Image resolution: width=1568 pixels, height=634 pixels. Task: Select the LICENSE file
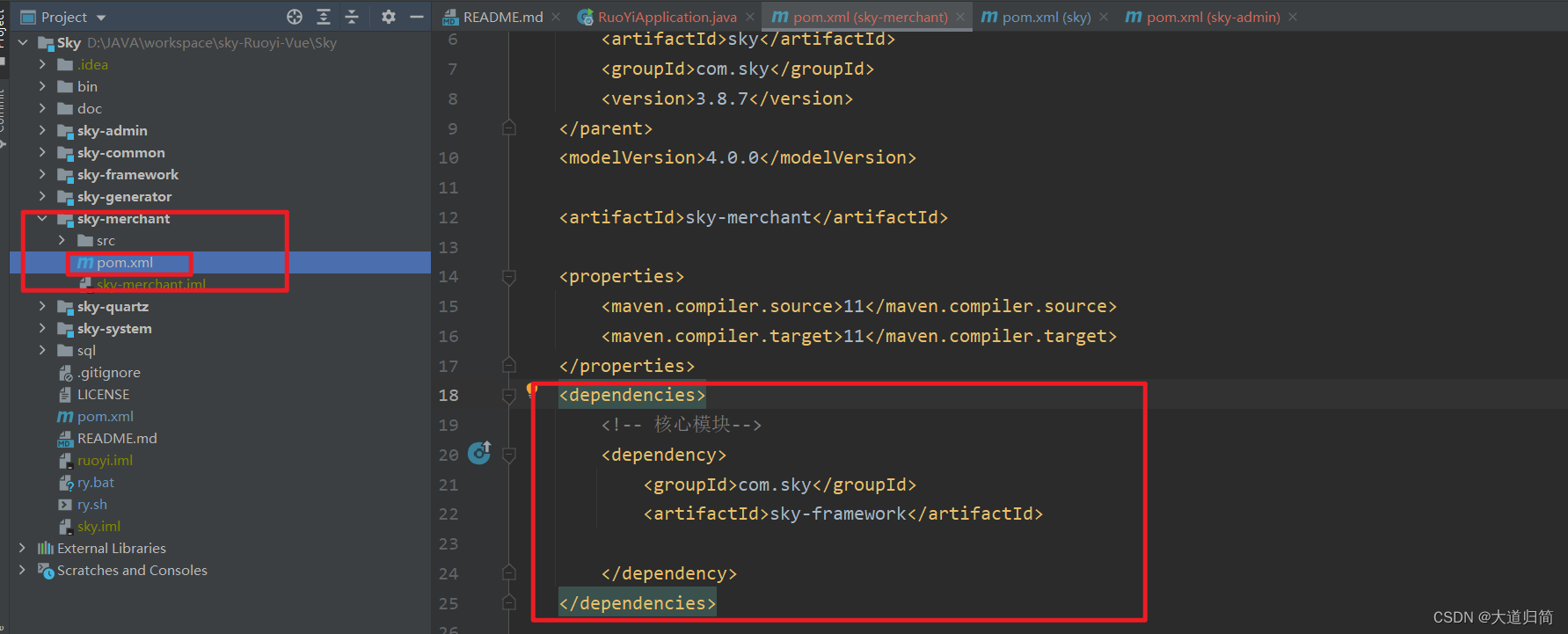[103, 394]
